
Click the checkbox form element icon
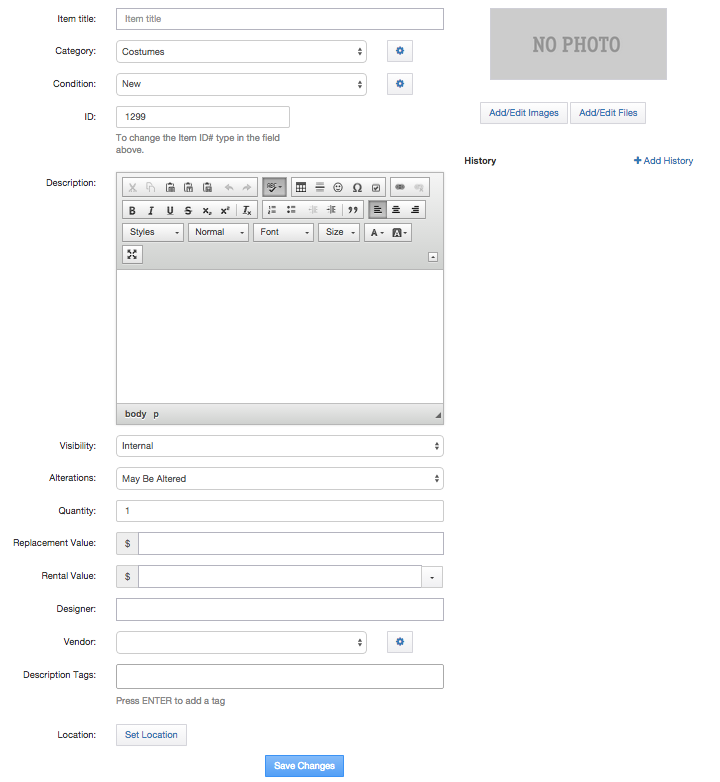(376, 188)
